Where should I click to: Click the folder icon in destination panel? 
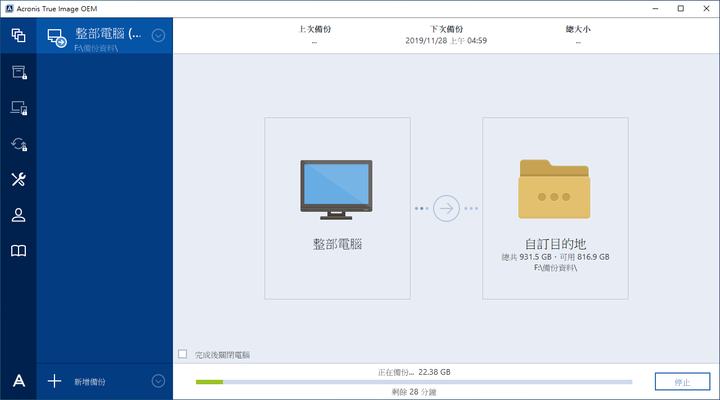point(554,189)
